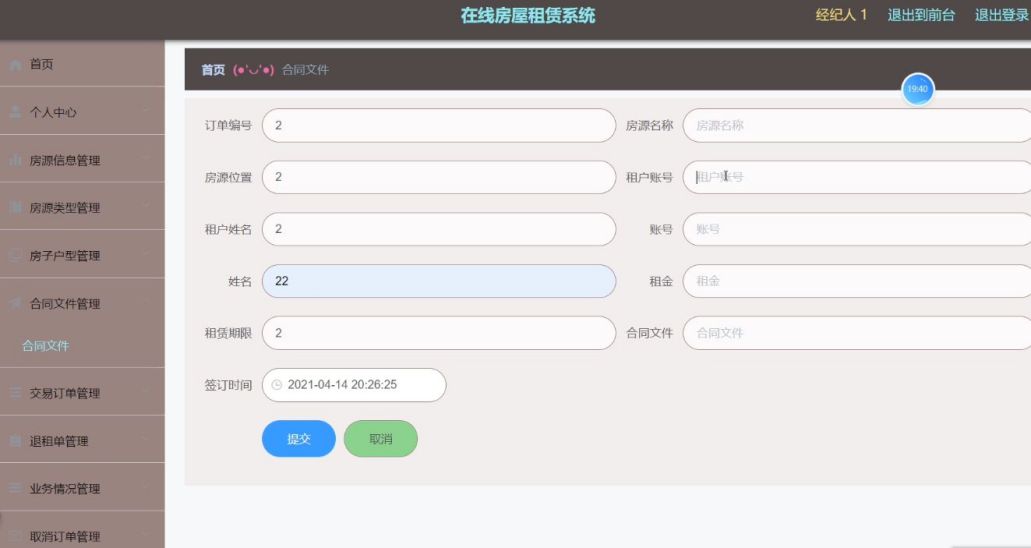Click the list icon beside 交易订单管理
This screenshot has width=1031, height=548.
click(15, 393)
